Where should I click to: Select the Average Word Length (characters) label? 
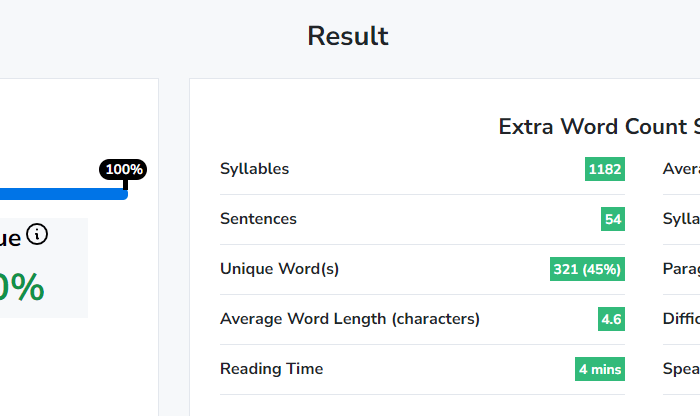coord(350,319)
